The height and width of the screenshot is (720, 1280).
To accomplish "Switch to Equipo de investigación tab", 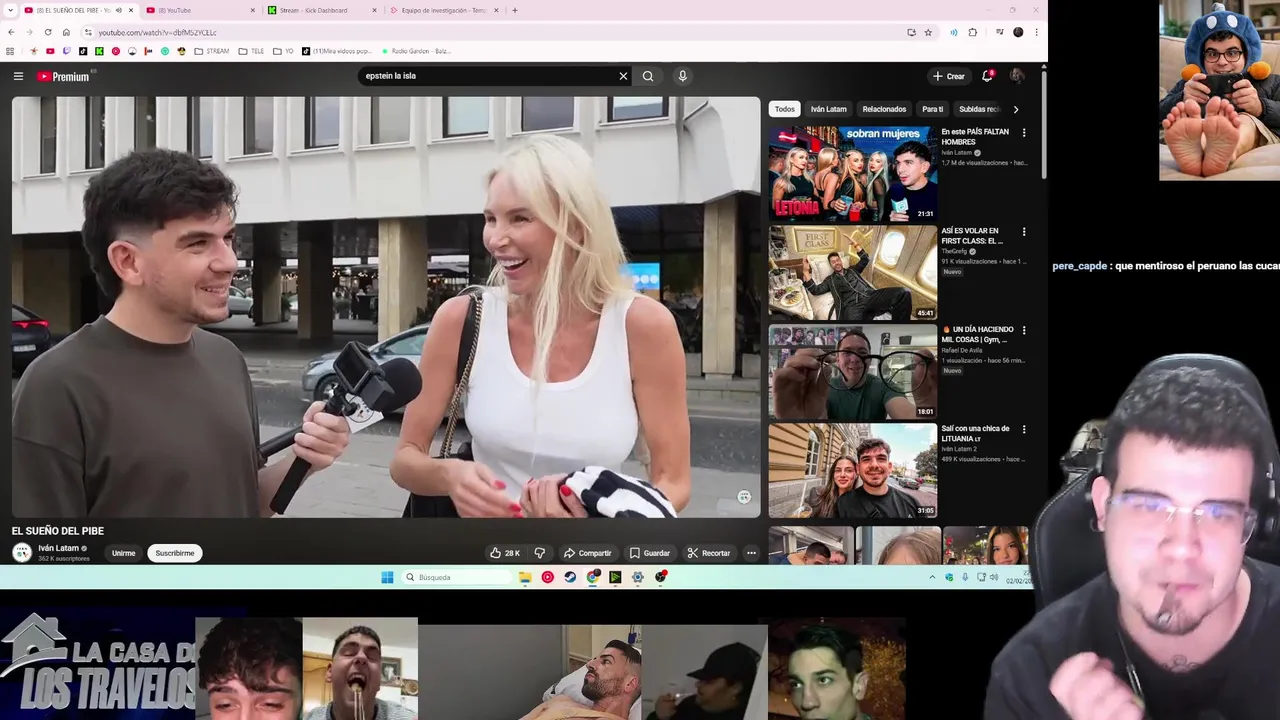I will coord(443,10).
